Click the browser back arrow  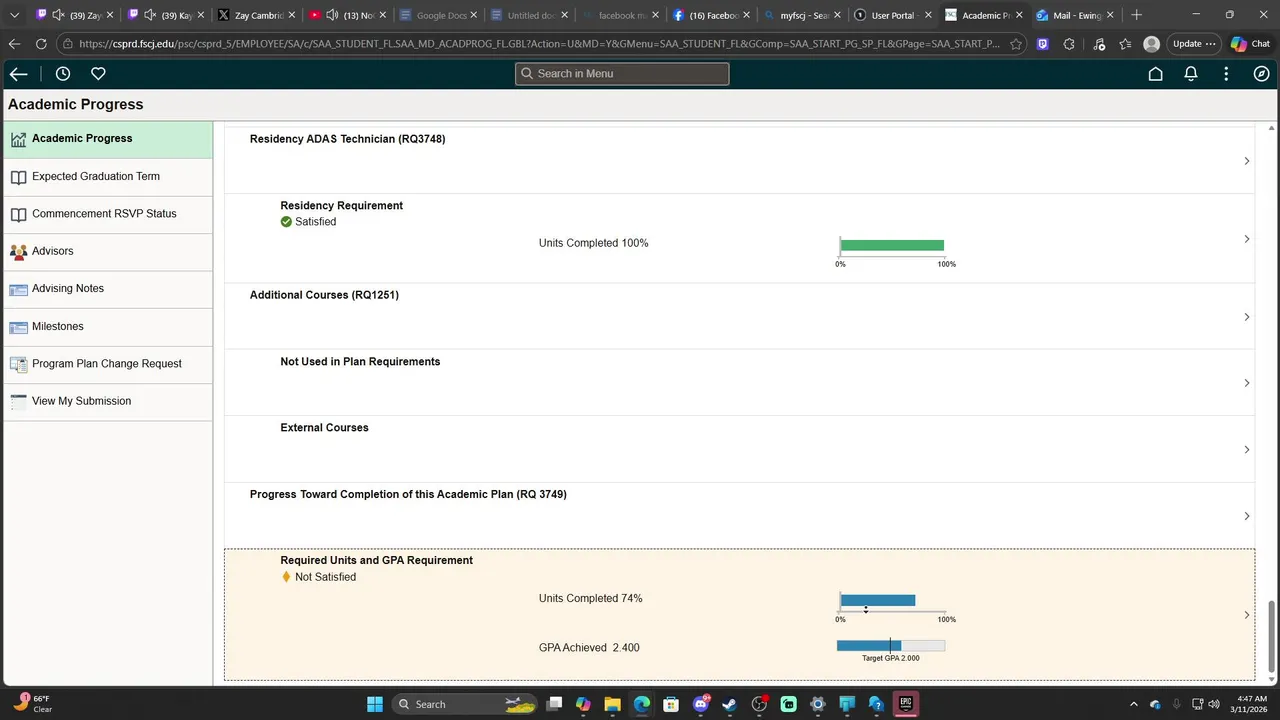pyautogui.click(x=14, y=44)
